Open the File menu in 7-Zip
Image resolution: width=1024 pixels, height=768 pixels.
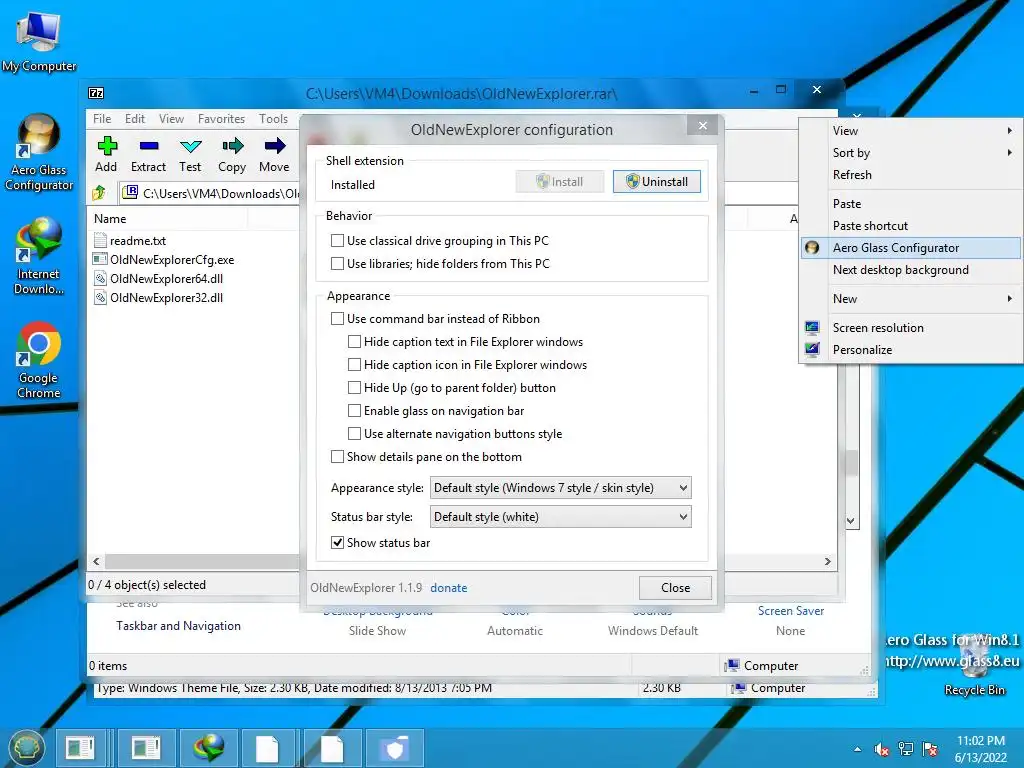102,119
